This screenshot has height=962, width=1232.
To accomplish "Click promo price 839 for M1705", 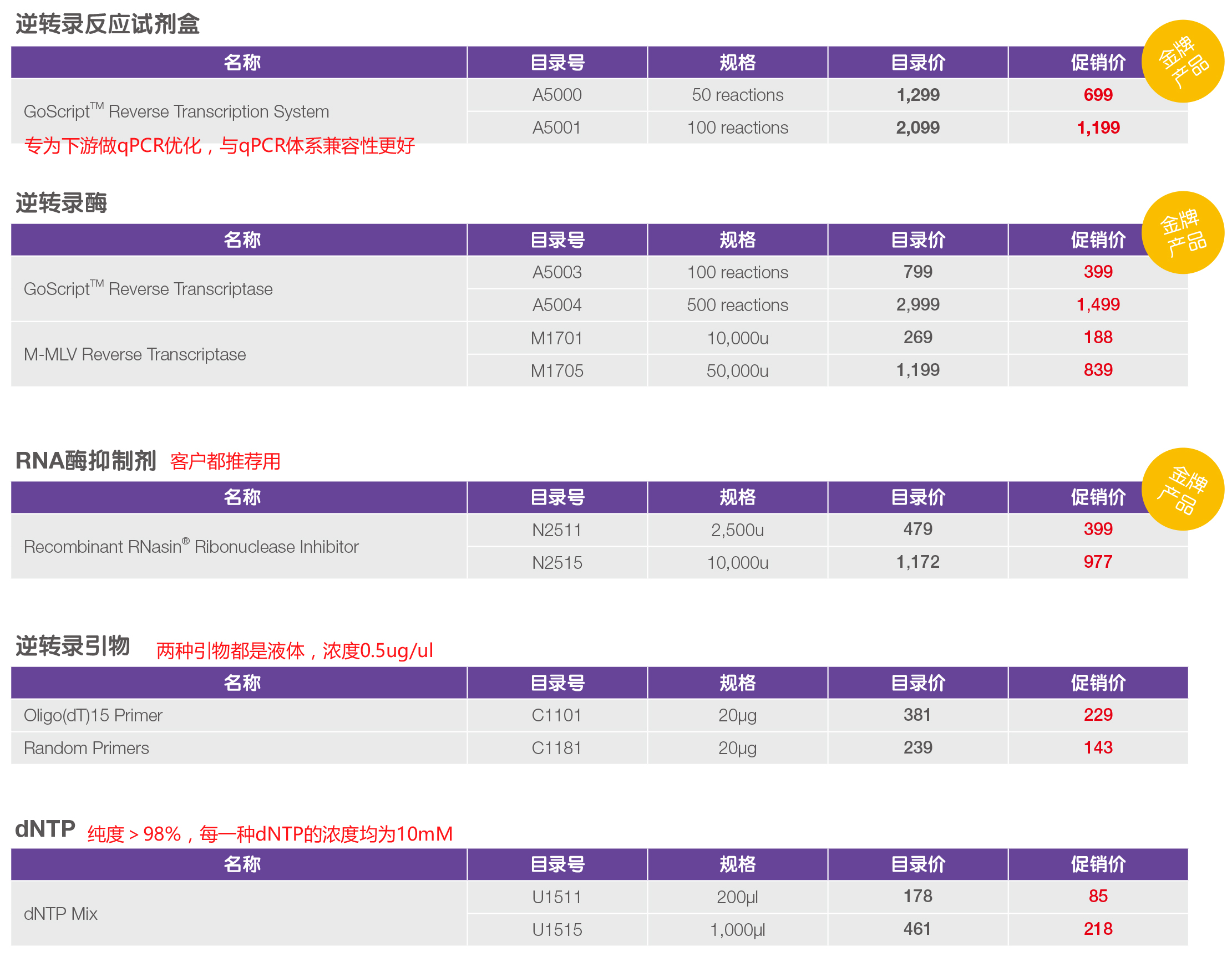I will [1098, 370].
